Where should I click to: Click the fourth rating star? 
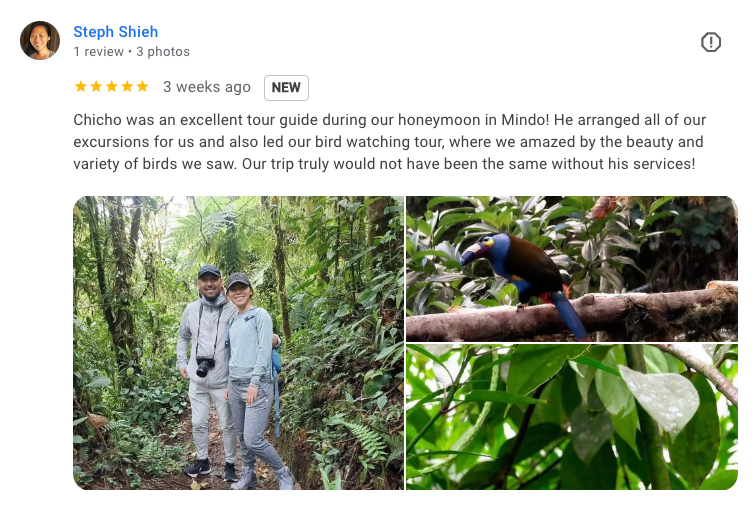[x=127, y=87]
